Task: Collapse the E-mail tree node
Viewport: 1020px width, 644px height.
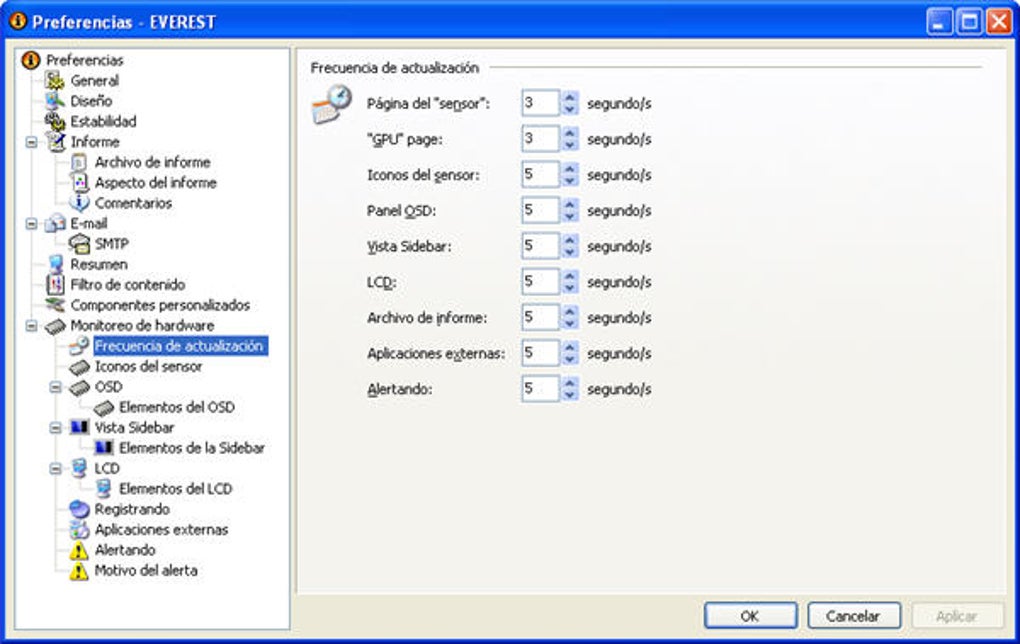Action: [31, 223]
